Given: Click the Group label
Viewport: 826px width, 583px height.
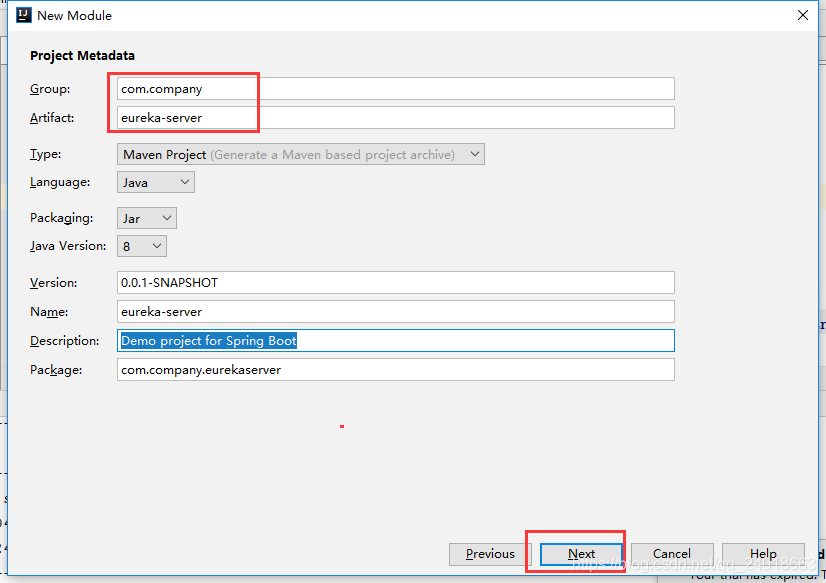Looking at the screenshot, I should pos(50,89).
